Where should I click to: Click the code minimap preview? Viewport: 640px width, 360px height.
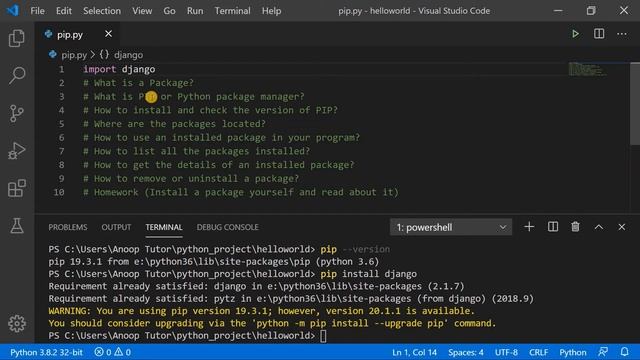pyautogui.click(x=587, y=69)
